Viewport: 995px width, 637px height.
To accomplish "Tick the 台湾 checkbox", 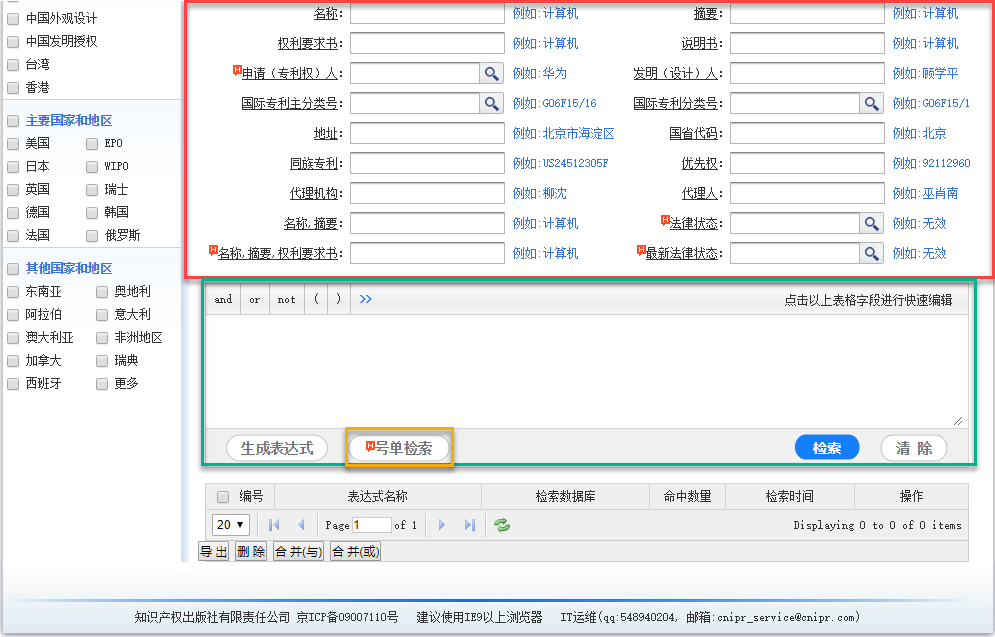I will [13, 65].
